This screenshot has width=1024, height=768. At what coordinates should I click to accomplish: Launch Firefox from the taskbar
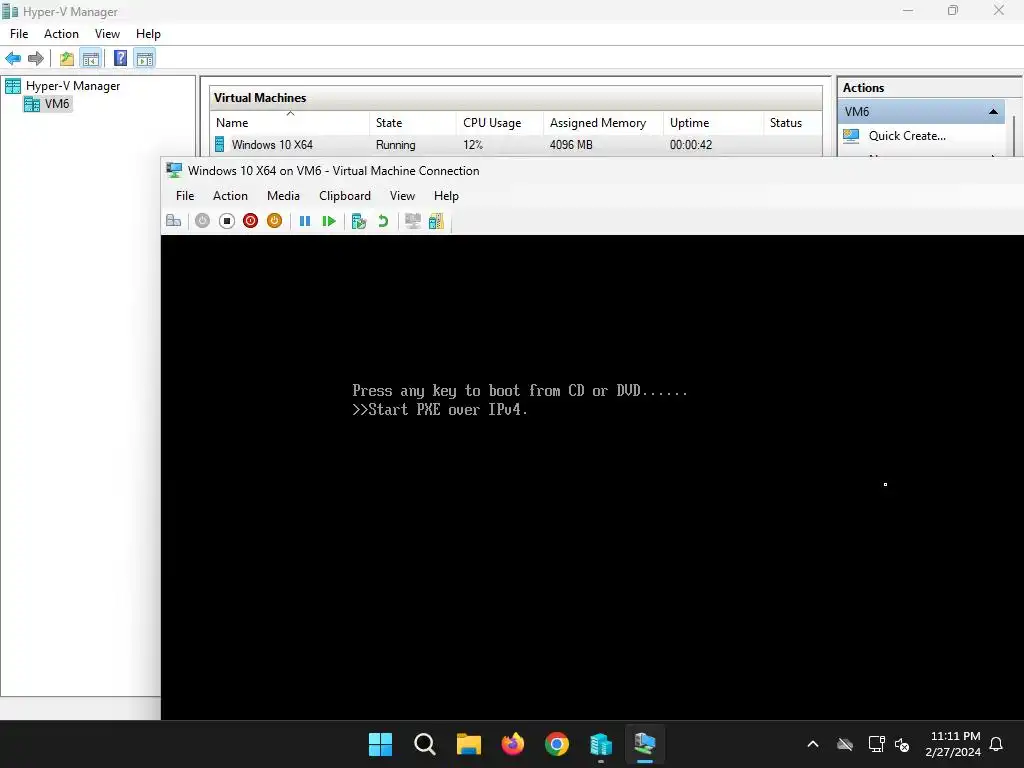pos(513,744)
